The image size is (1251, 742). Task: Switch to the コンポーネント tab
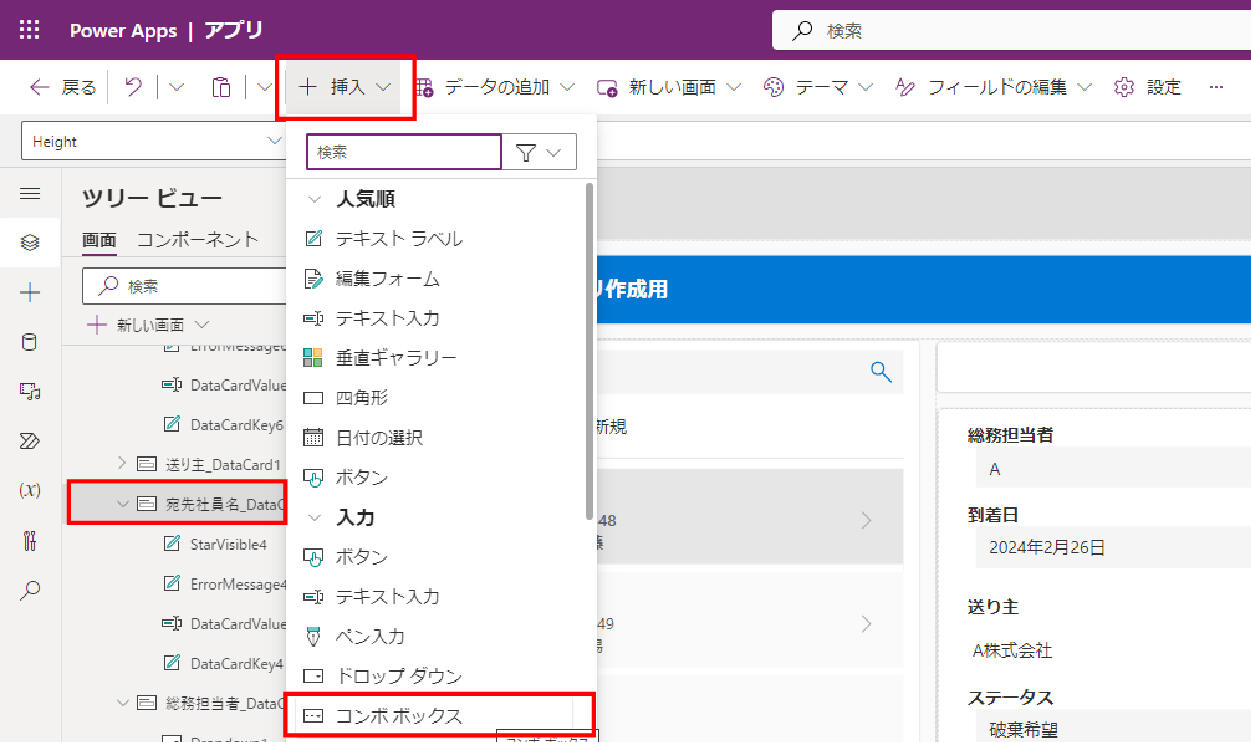[x=197, y=240]
